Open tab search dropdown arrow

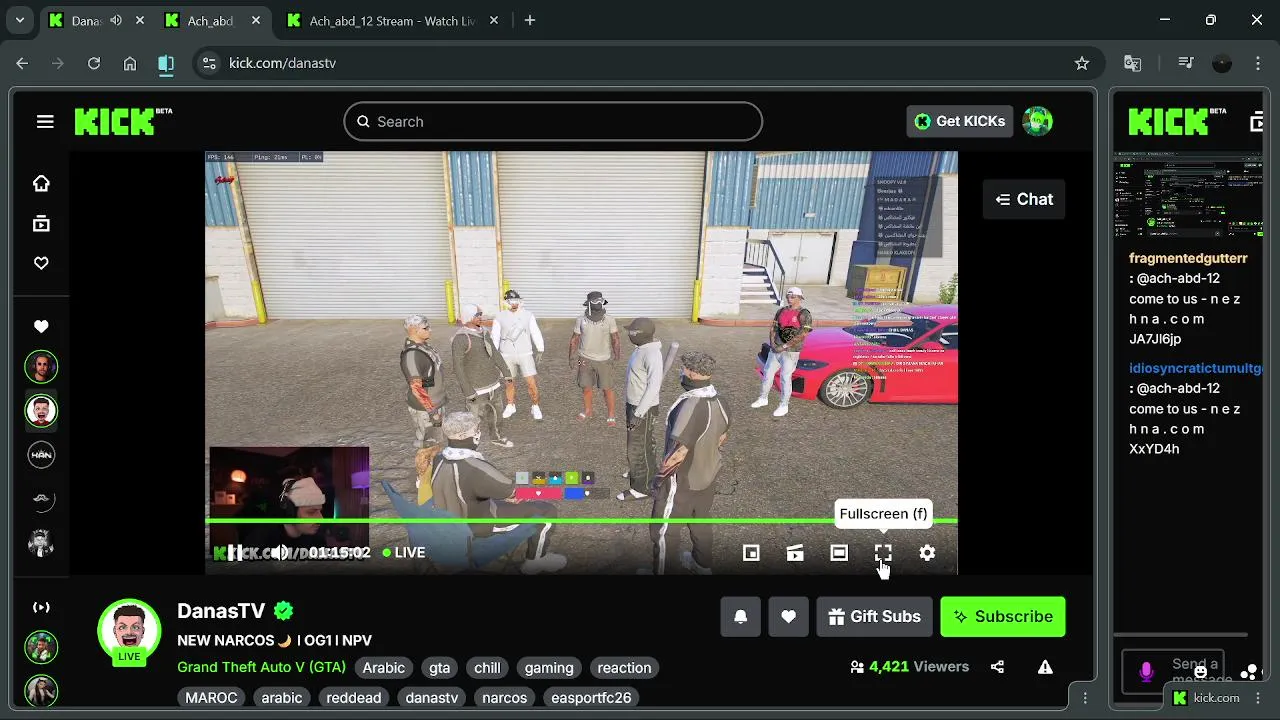[19, 20]
